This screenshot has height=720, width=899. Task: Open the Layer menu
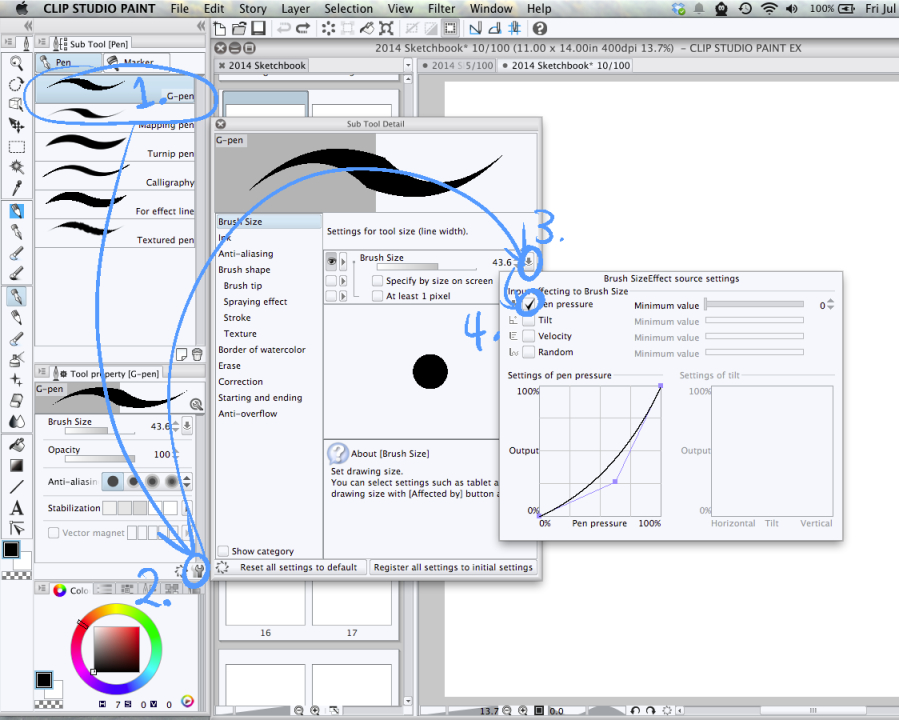click(295, 9)
